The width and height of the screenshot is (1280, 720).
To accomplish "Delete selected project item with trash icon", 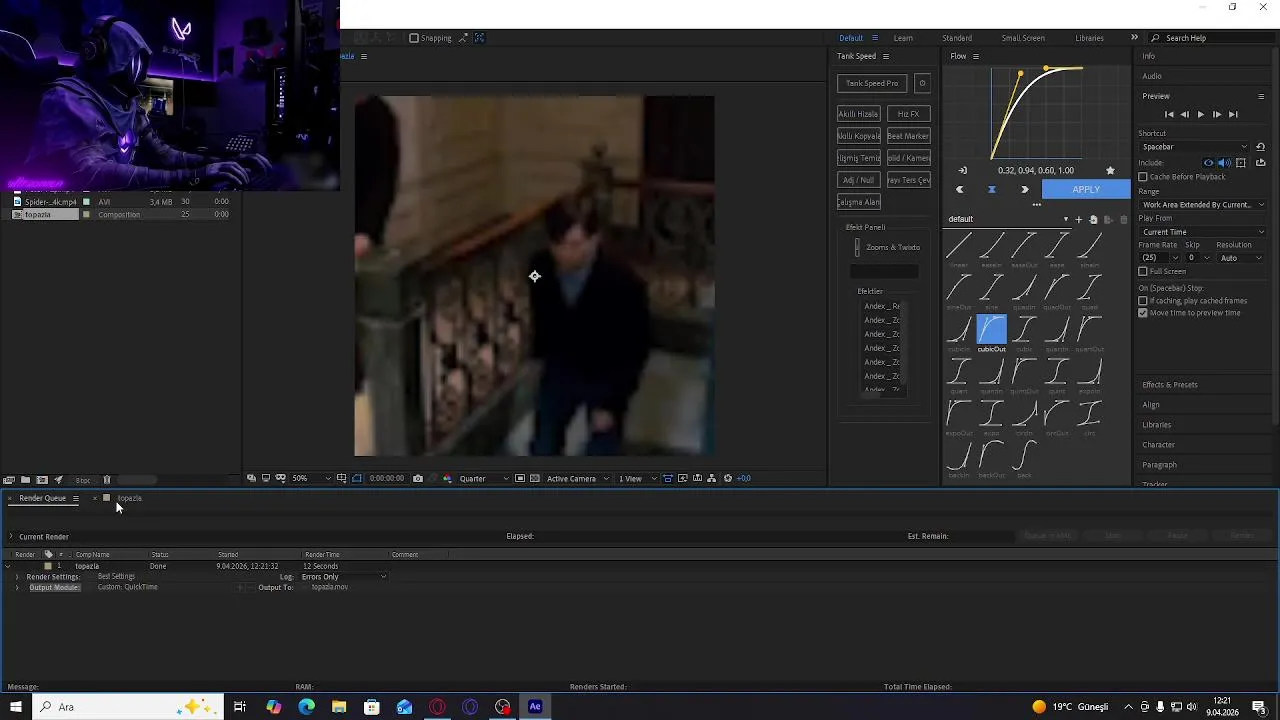I will (x=107, y=480).
